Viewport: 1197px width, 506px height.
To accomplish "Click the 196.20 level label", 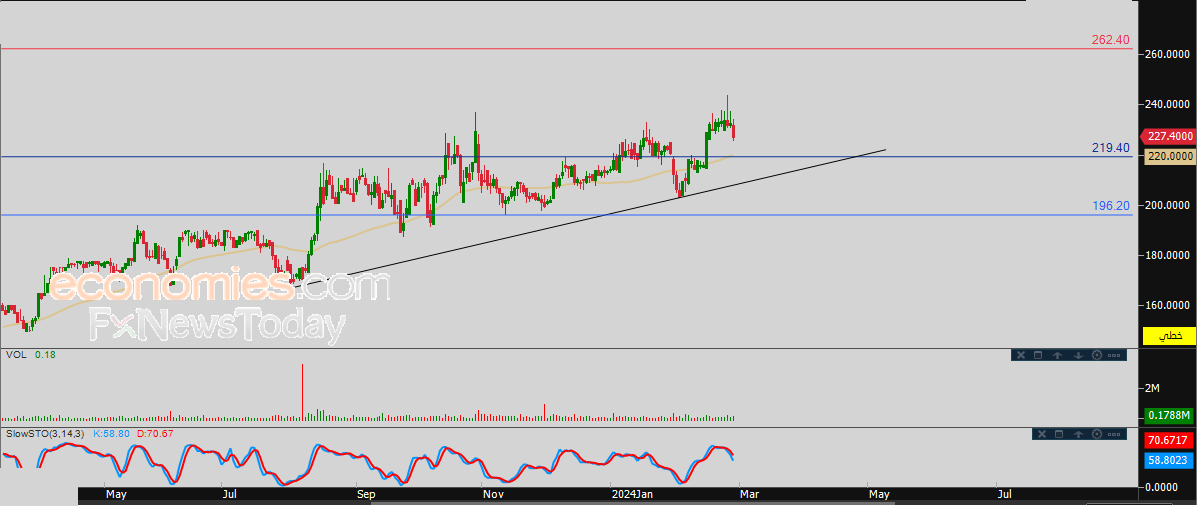I will (1110, 206).
